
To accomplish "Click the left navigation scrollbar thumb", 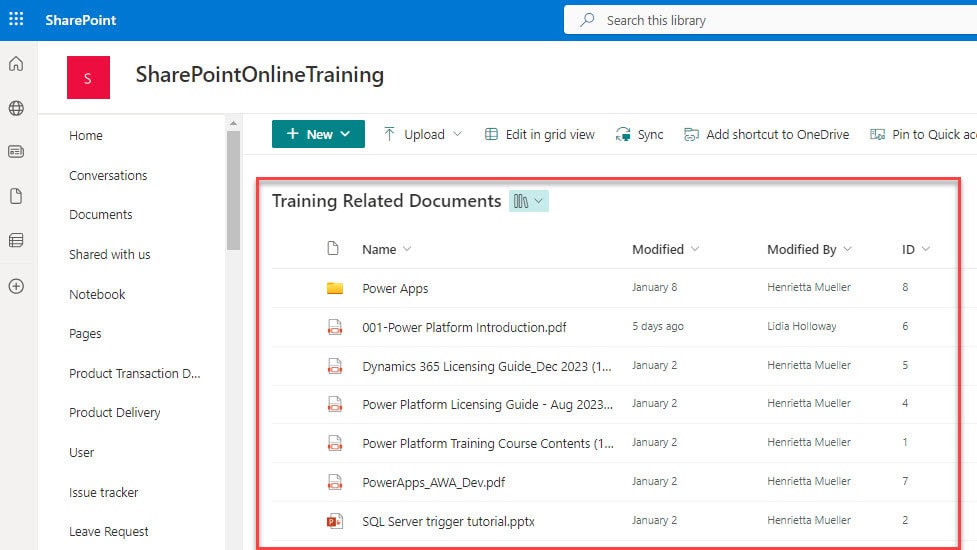I will click(x=234, y=191).
